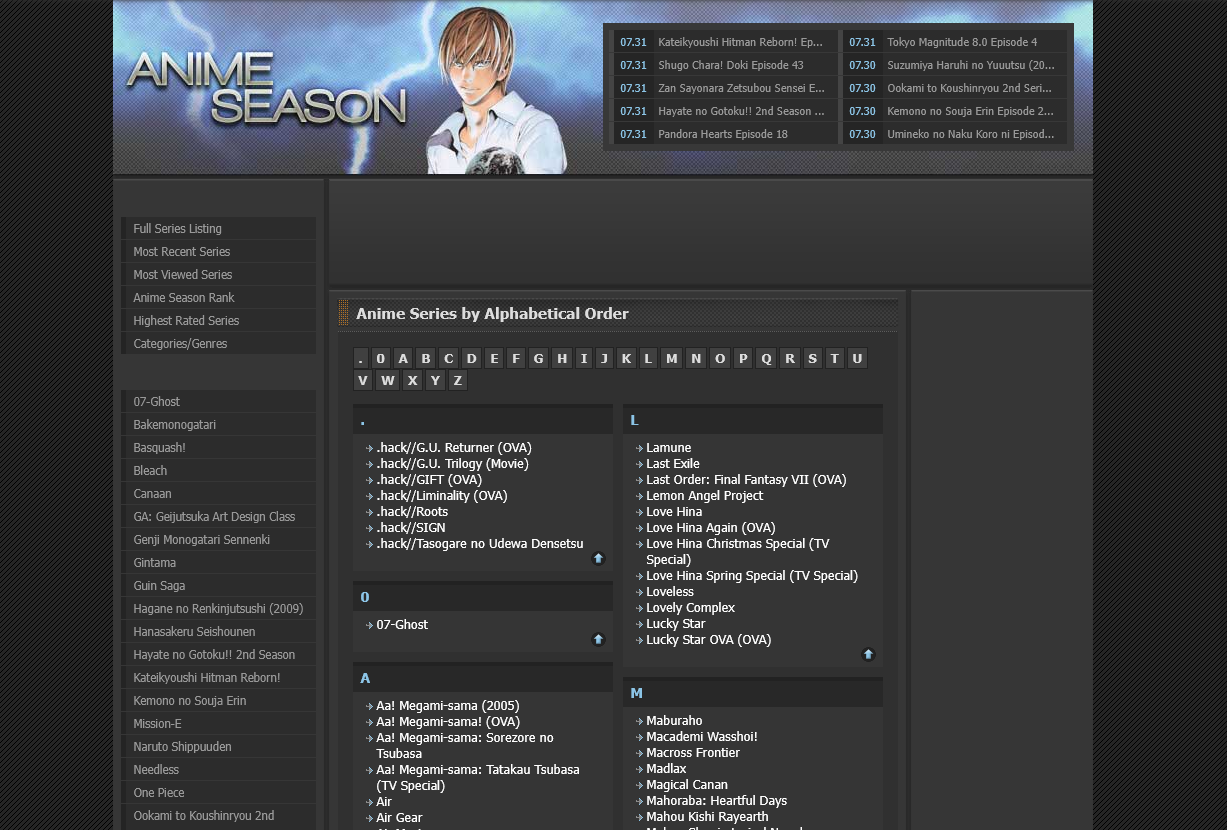Jump to letter B in alphabet index
1227x830 pixels.
coord(426,358)
